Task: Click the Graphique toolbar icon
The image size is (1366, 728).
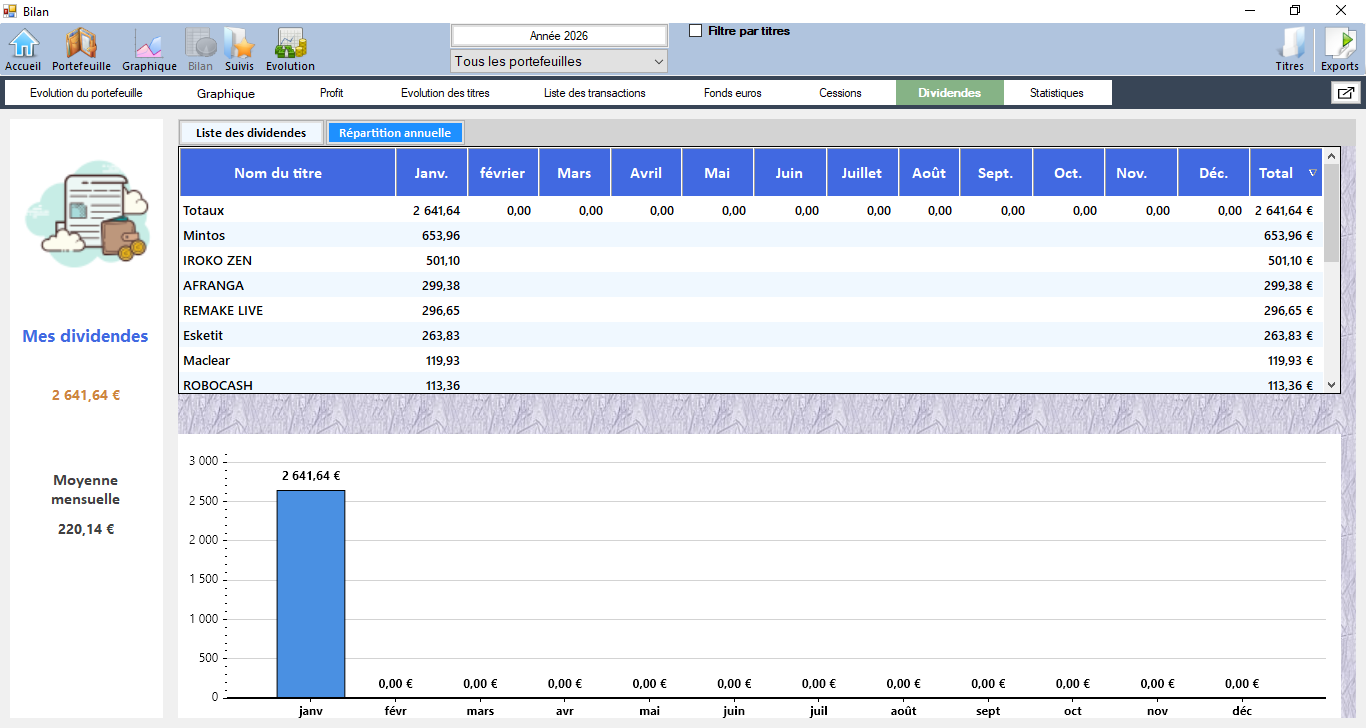Action: tap(149, 48)
